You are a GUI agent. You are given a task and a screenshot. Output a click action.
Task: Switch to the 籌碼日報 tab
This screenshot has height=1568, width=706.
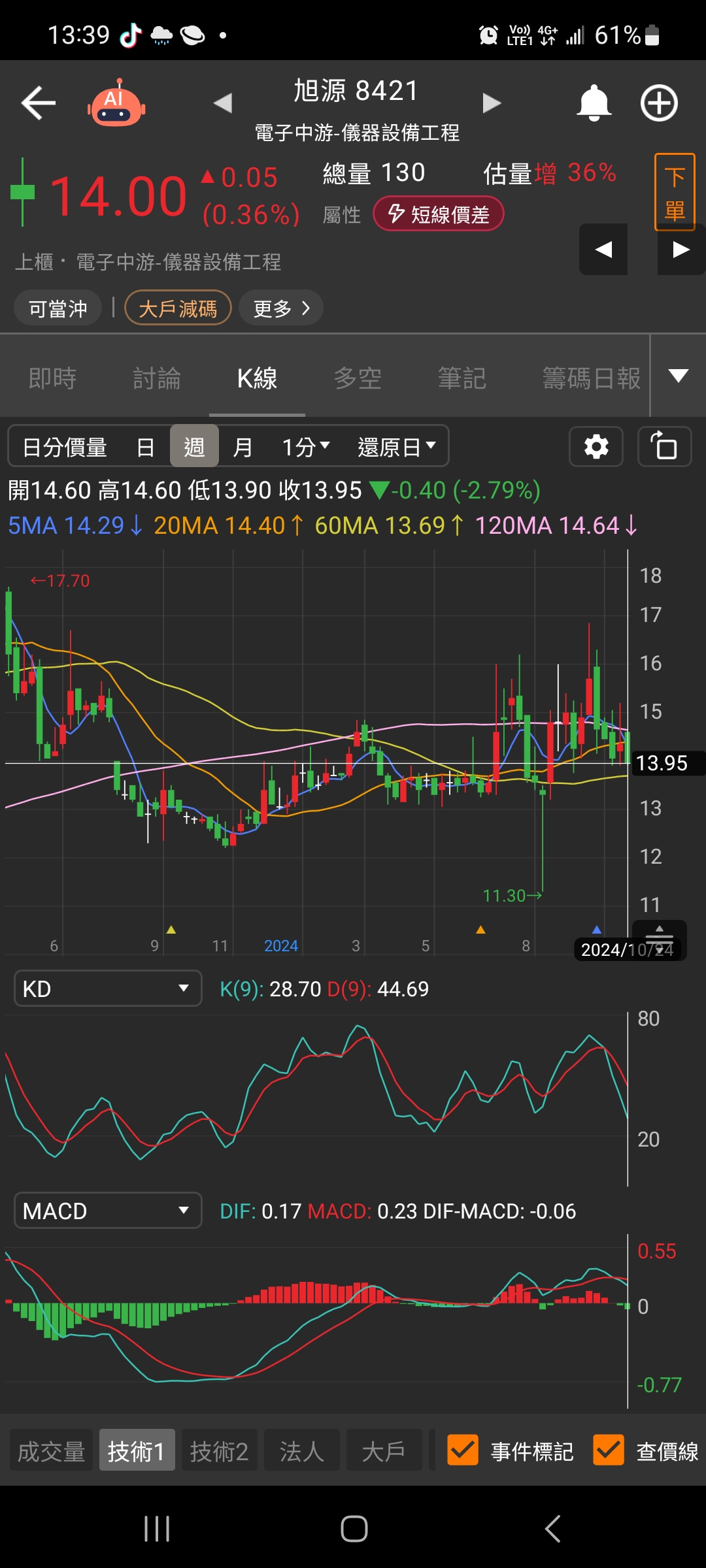coord(592,378)
